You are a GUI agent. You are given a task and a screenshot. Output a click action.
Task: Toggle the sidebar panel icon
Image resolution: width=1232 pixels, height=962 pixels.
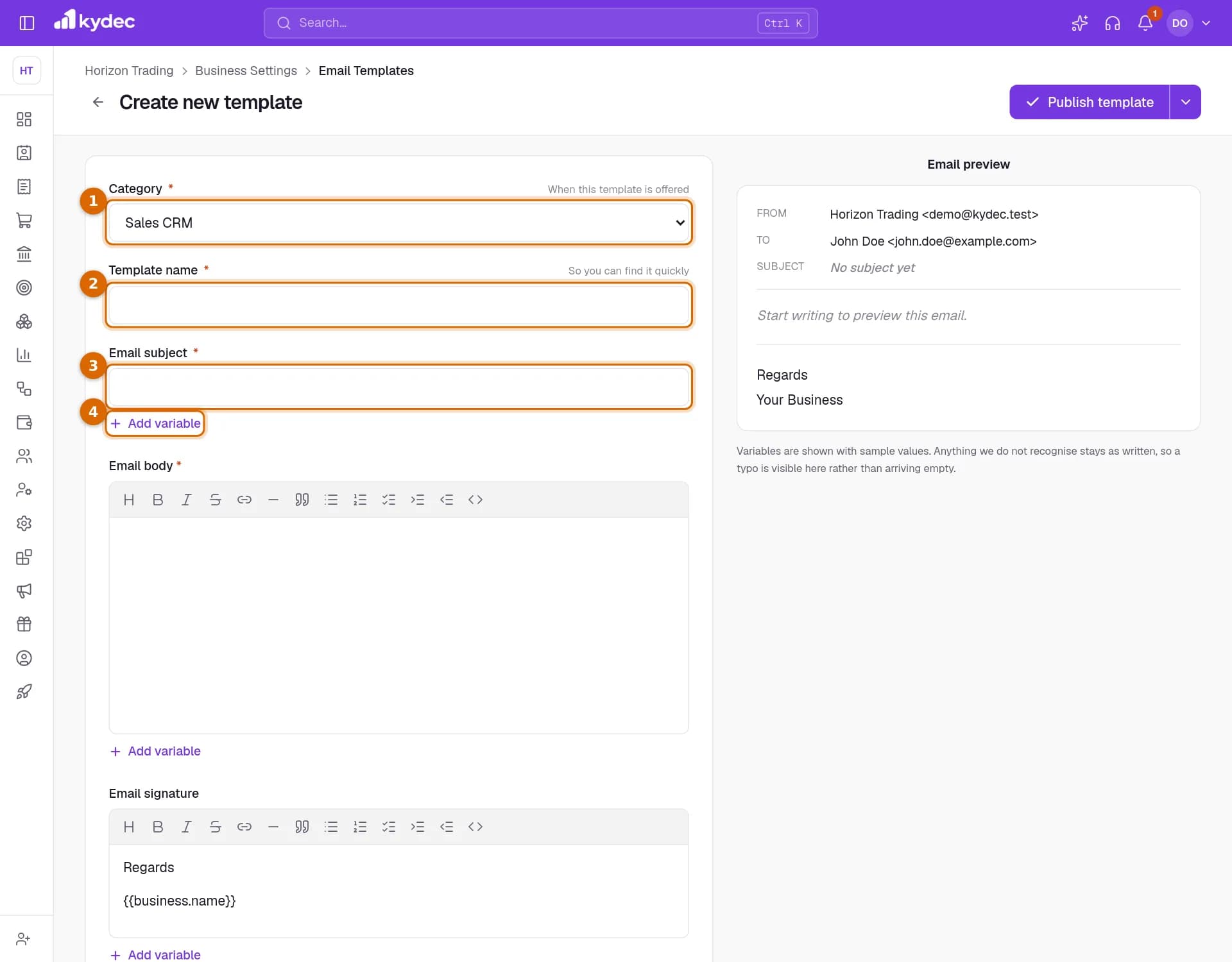click(26, 23)
